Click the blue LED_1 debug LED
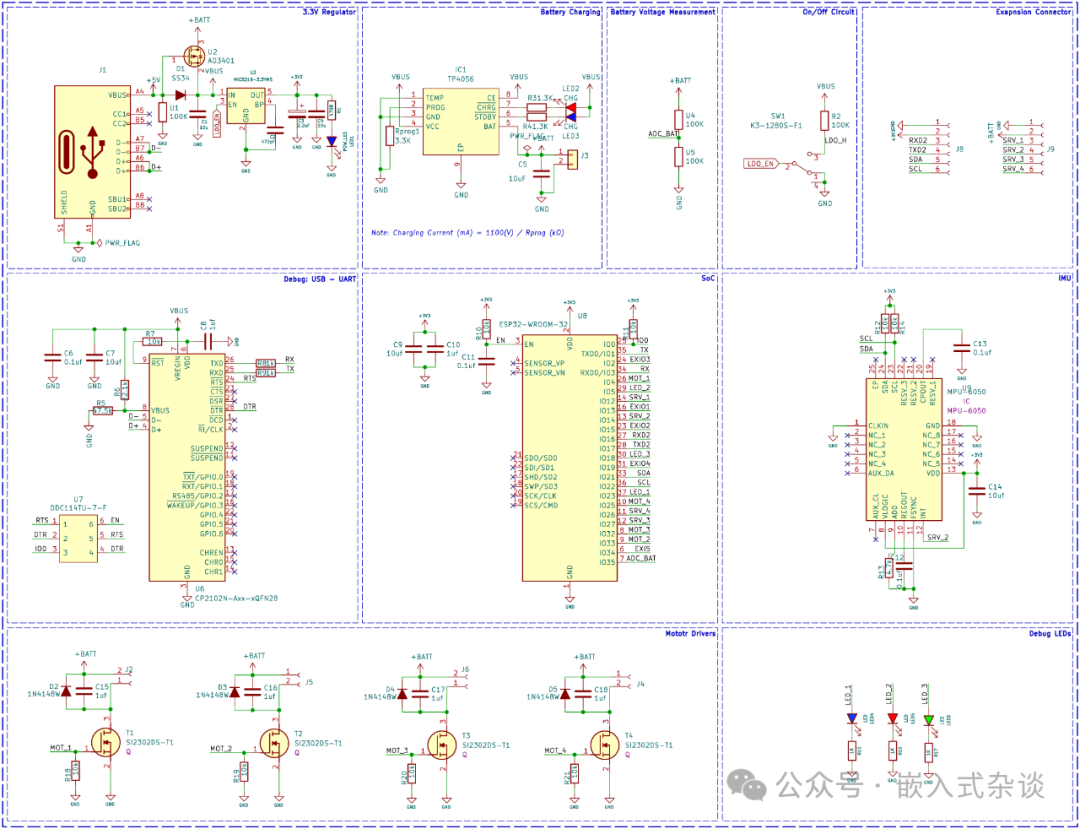The image size is (1080, 829). point(852,719)
